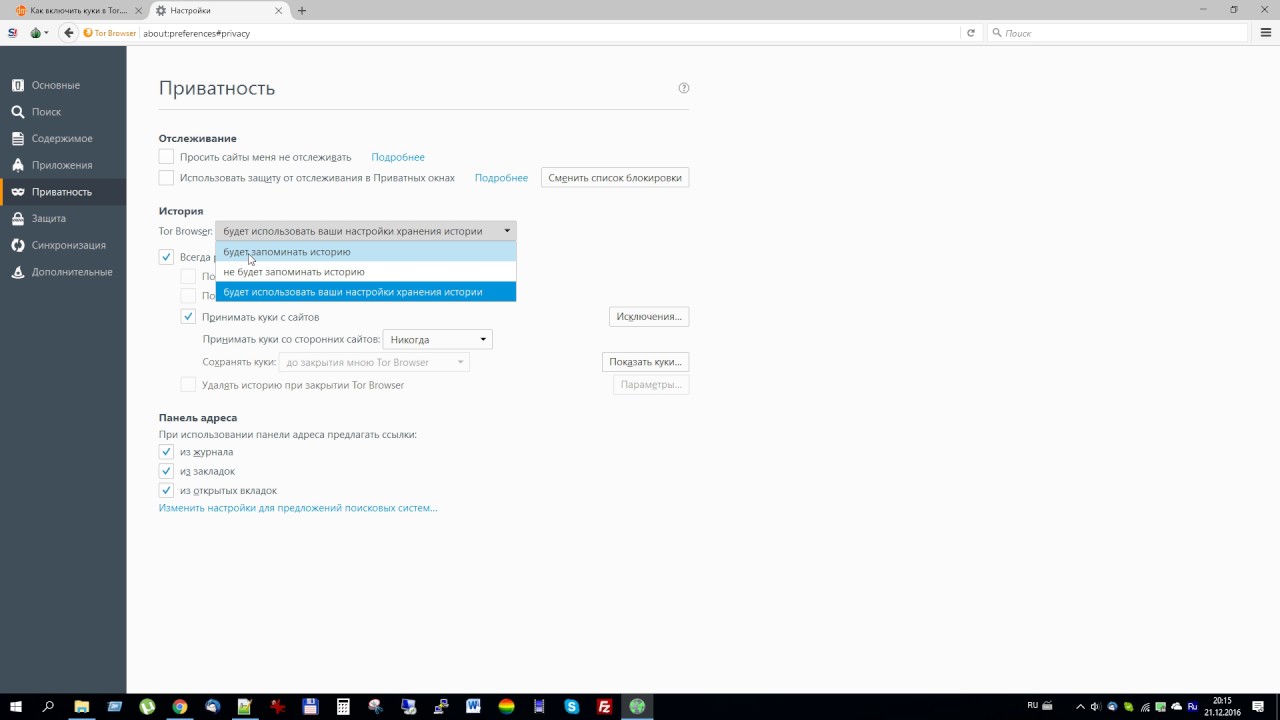This screenshot has width=1280, height=720.
Task: Open the Приложения settings section
Action: (x=63, y=165)
